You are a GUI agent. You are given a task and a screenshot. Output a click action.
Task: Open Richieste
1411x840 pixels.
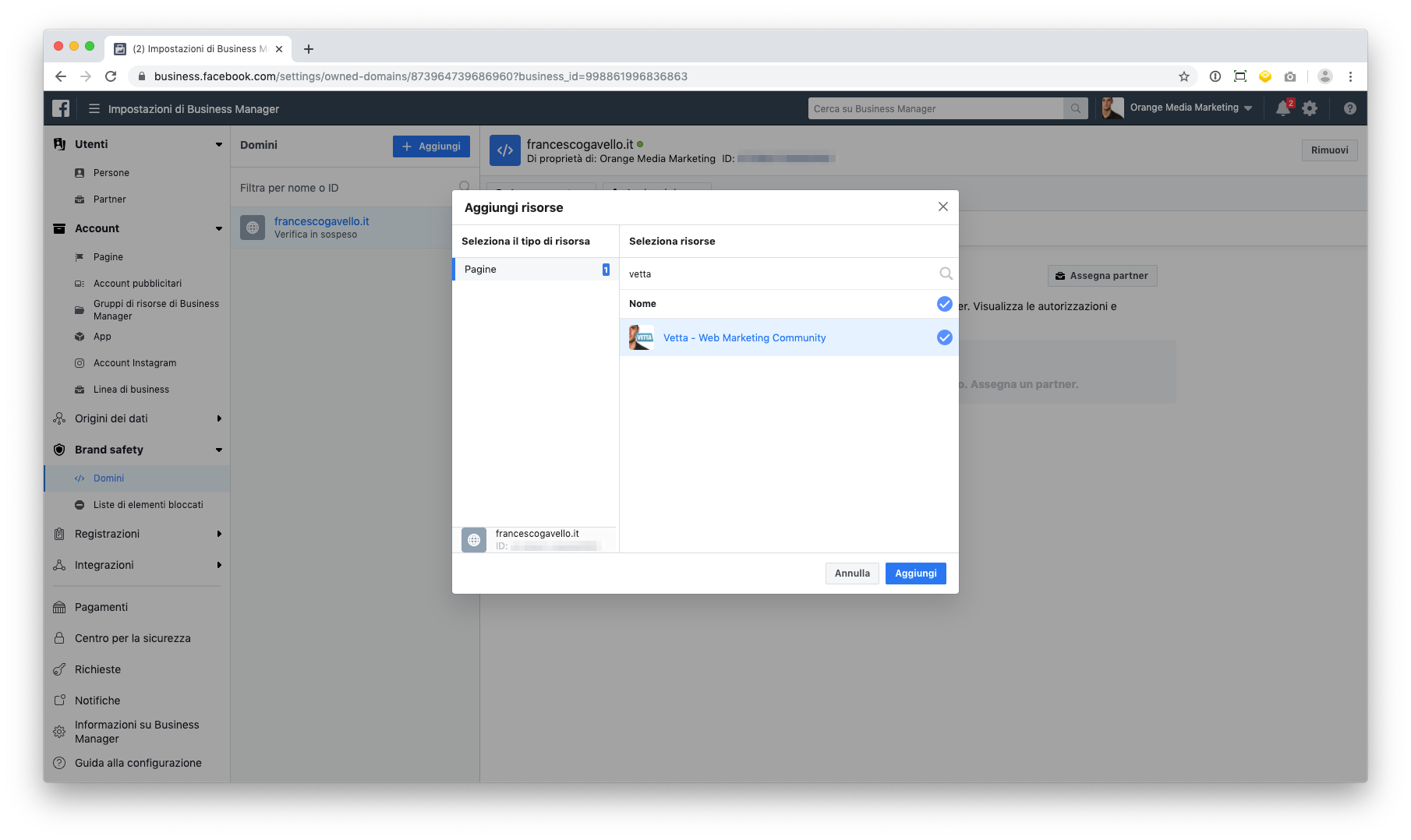pos(97,669)
